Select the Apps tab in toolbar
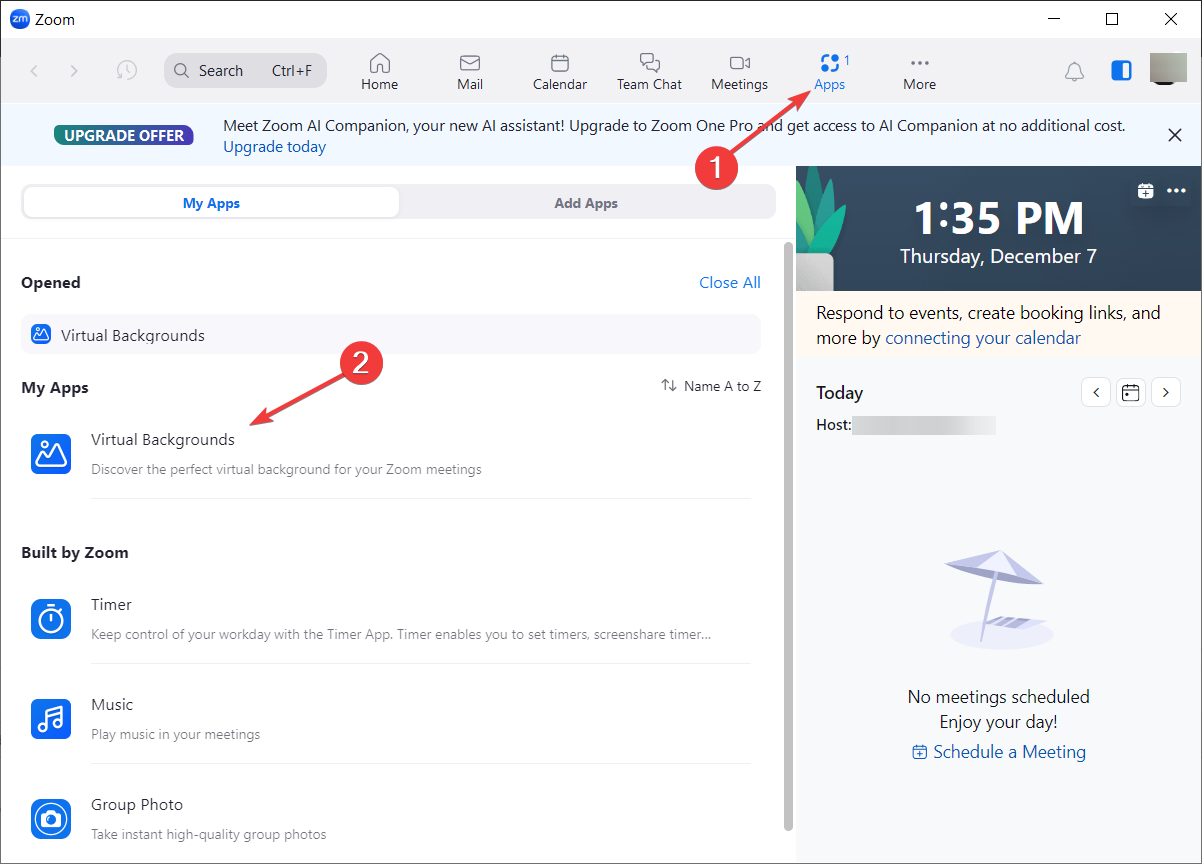Image resolution: width=1202 pixels, height=864 pixels. pos(830,72)
